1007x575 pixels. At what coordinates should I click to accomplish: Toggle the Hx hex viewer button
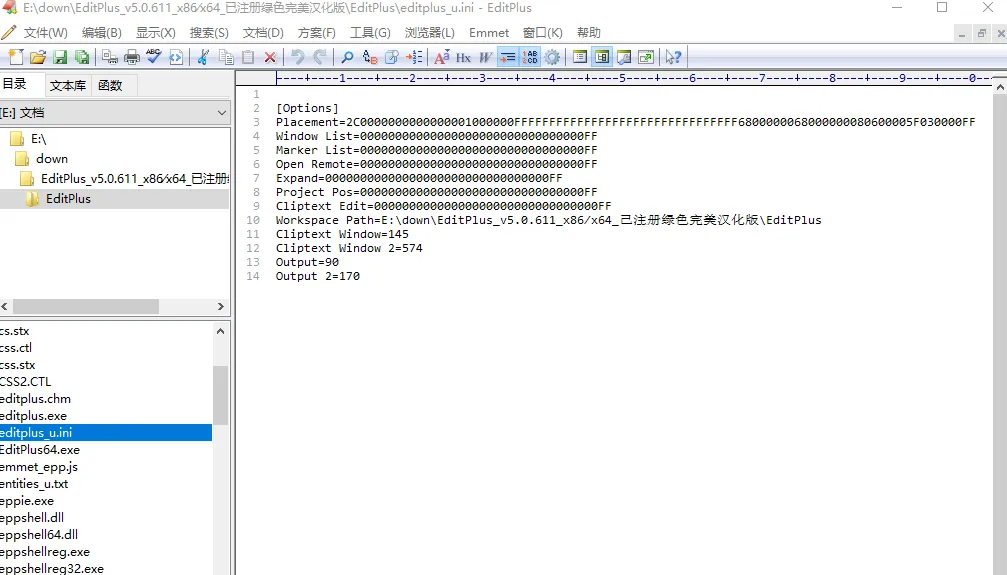point(464,58)
